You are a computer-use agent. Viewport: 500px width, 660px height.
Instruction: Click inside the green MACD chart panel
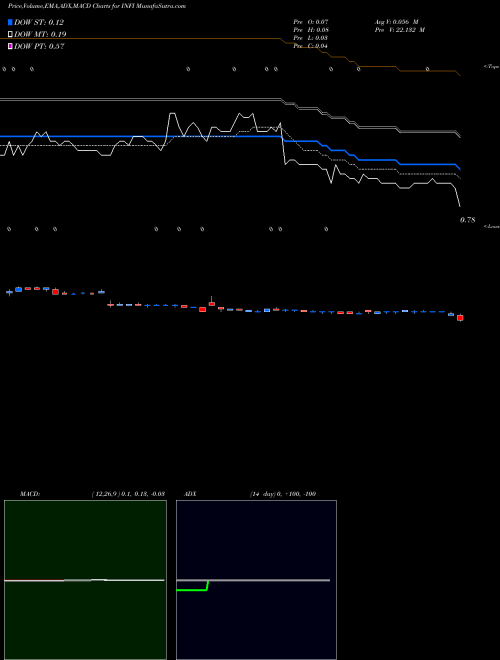tap(85, 580)
